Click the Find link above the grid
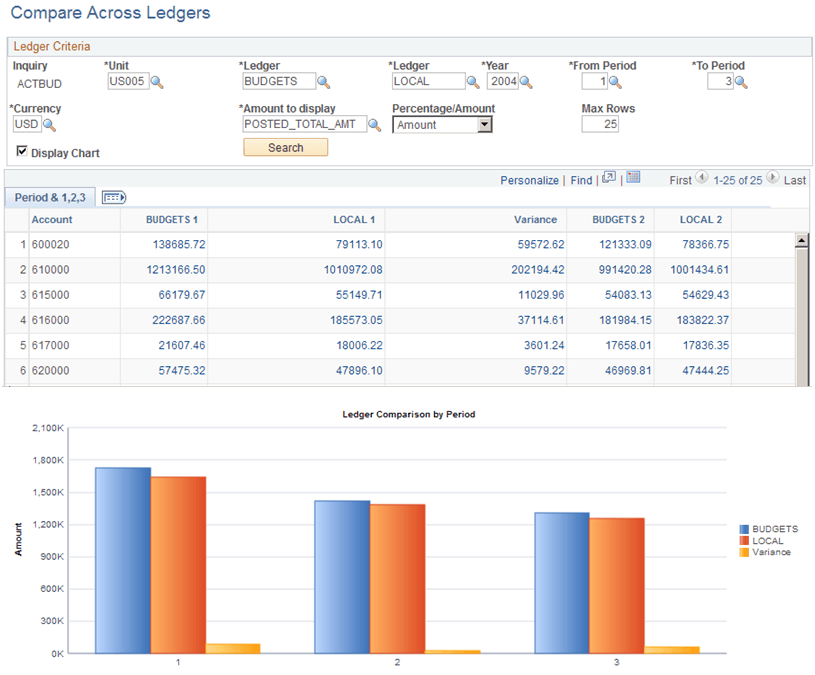815x675 pixels. coord(581,180)
